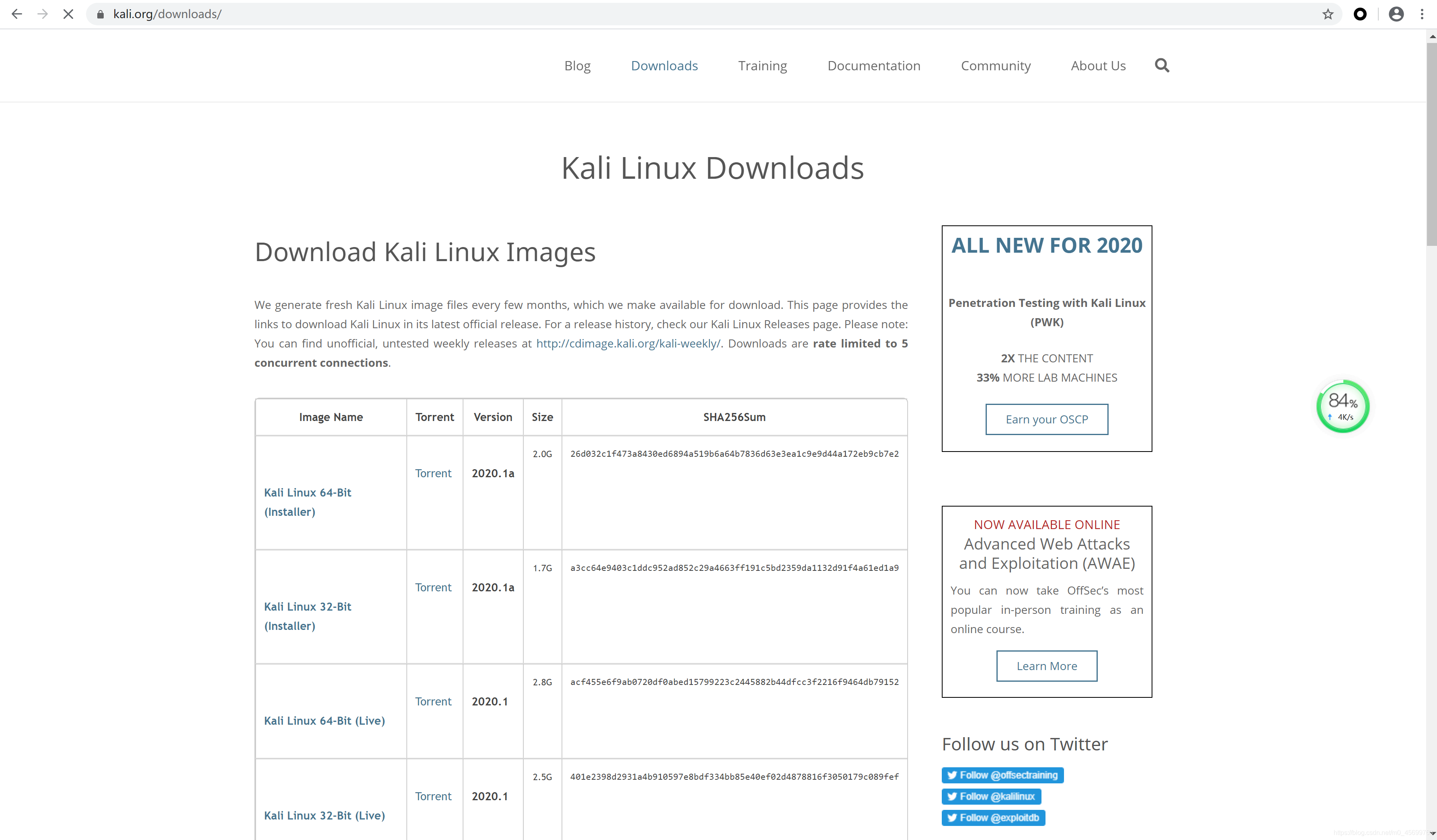
Task: Open the Documentation menu item
Action: tap(873, 65)
